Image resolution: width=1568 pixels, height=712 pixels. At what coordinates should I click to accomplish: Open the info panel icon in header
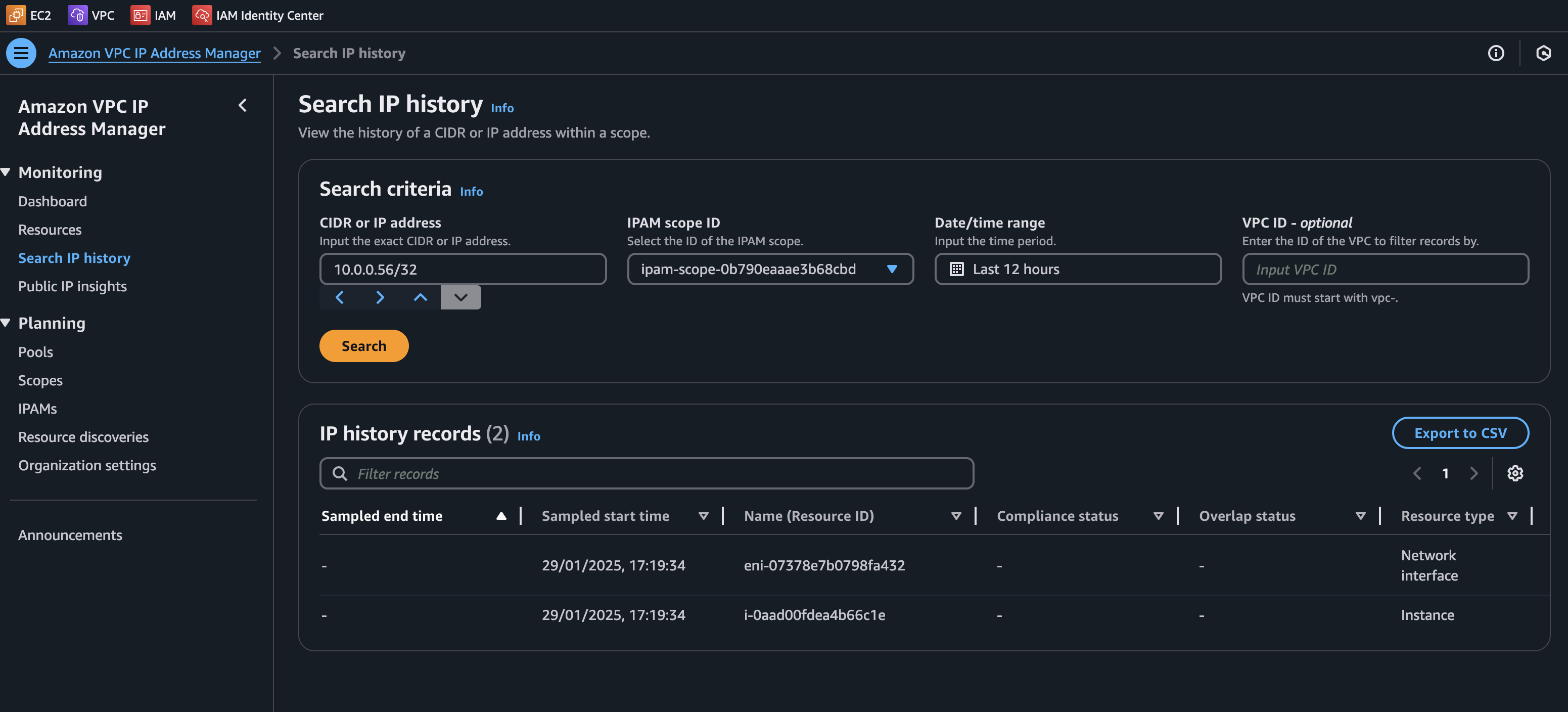pyautogui.click(x=1496, y=53)
